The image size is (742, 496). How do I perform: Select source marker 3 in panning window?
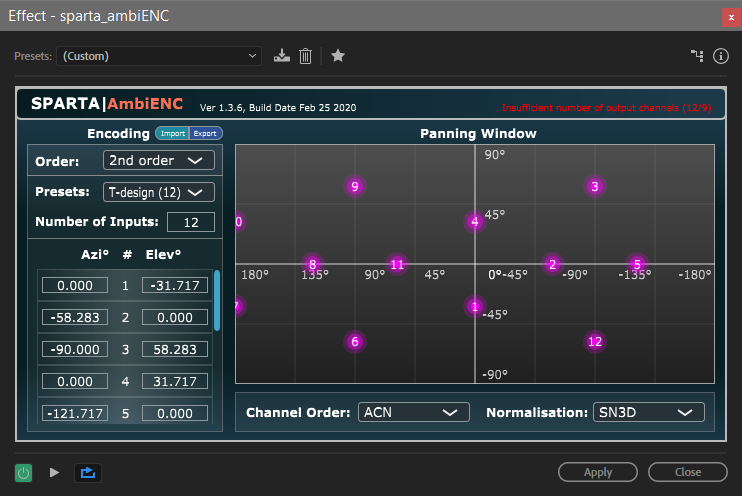click(x=595, y=186)
